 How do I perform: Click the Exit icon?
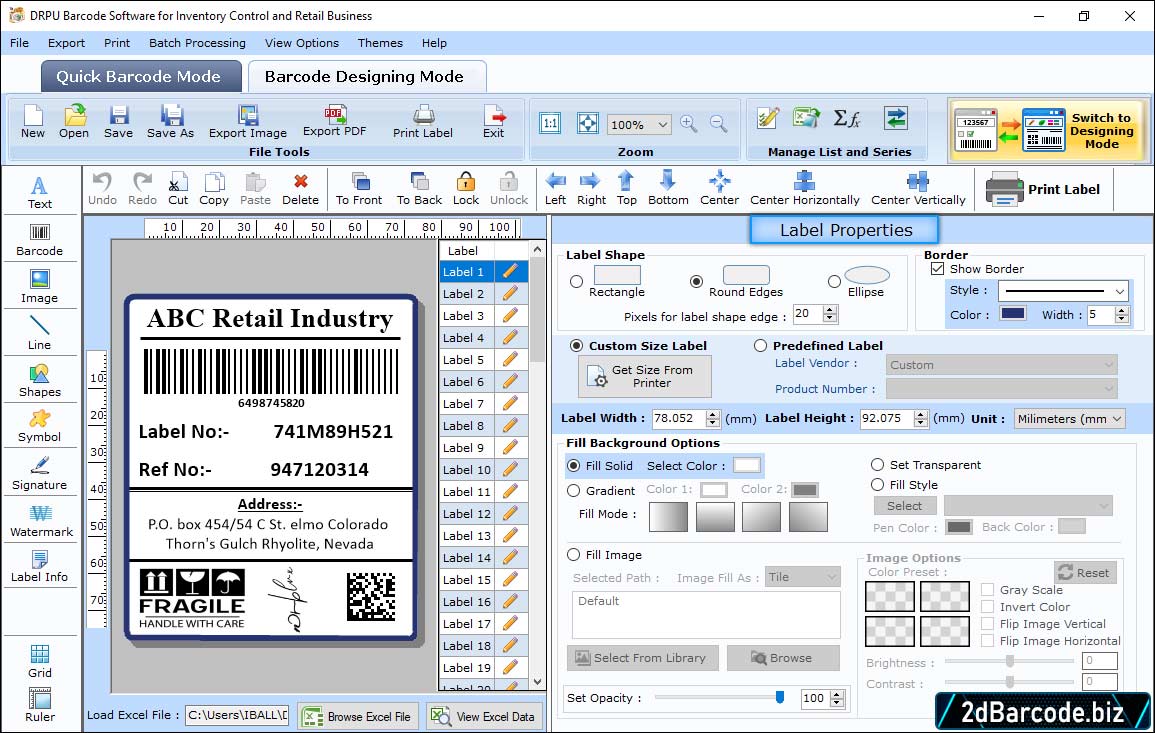tap(494, 122)
